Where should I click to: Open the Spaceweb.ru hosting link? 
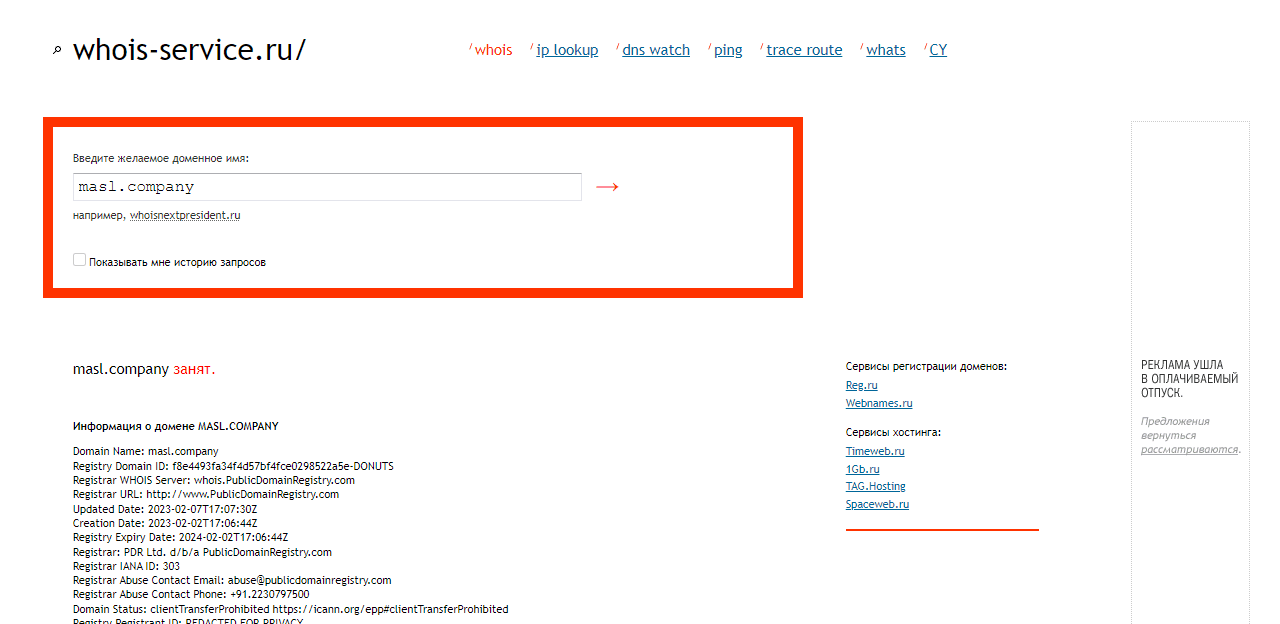tap(877, 504)
